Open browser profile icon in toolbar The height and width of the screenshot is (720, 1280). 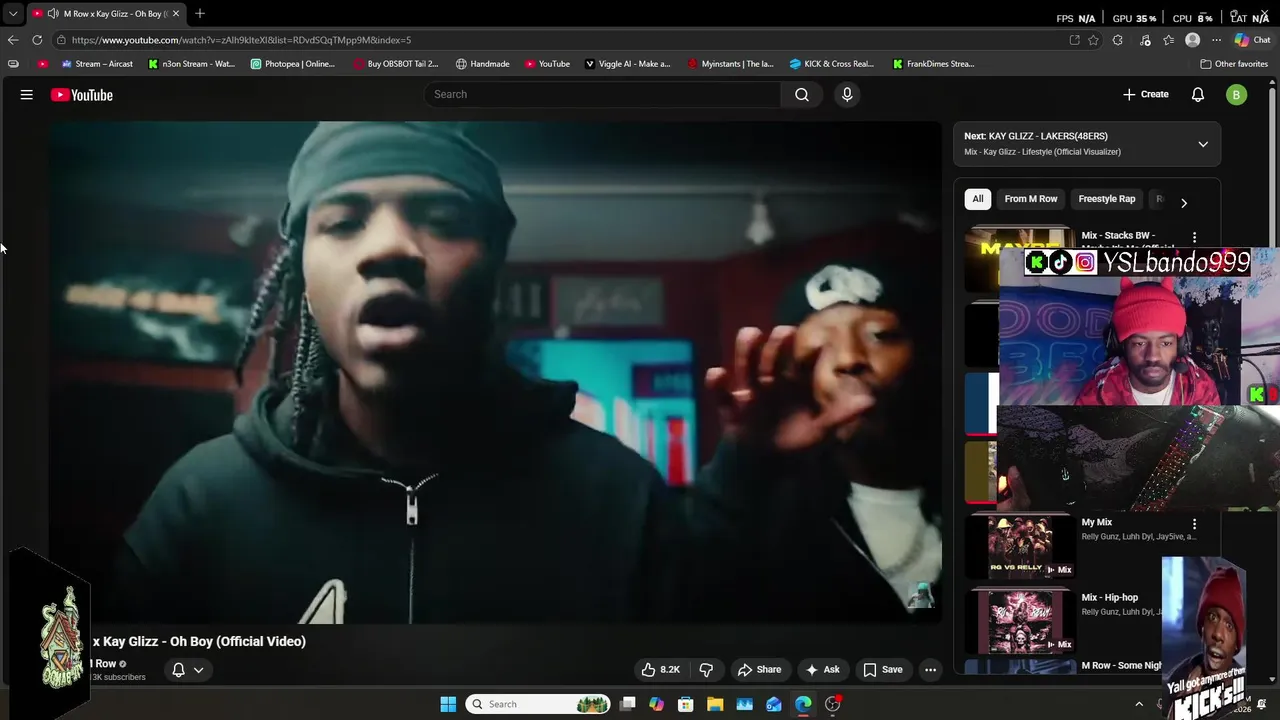click(1192, 40)
